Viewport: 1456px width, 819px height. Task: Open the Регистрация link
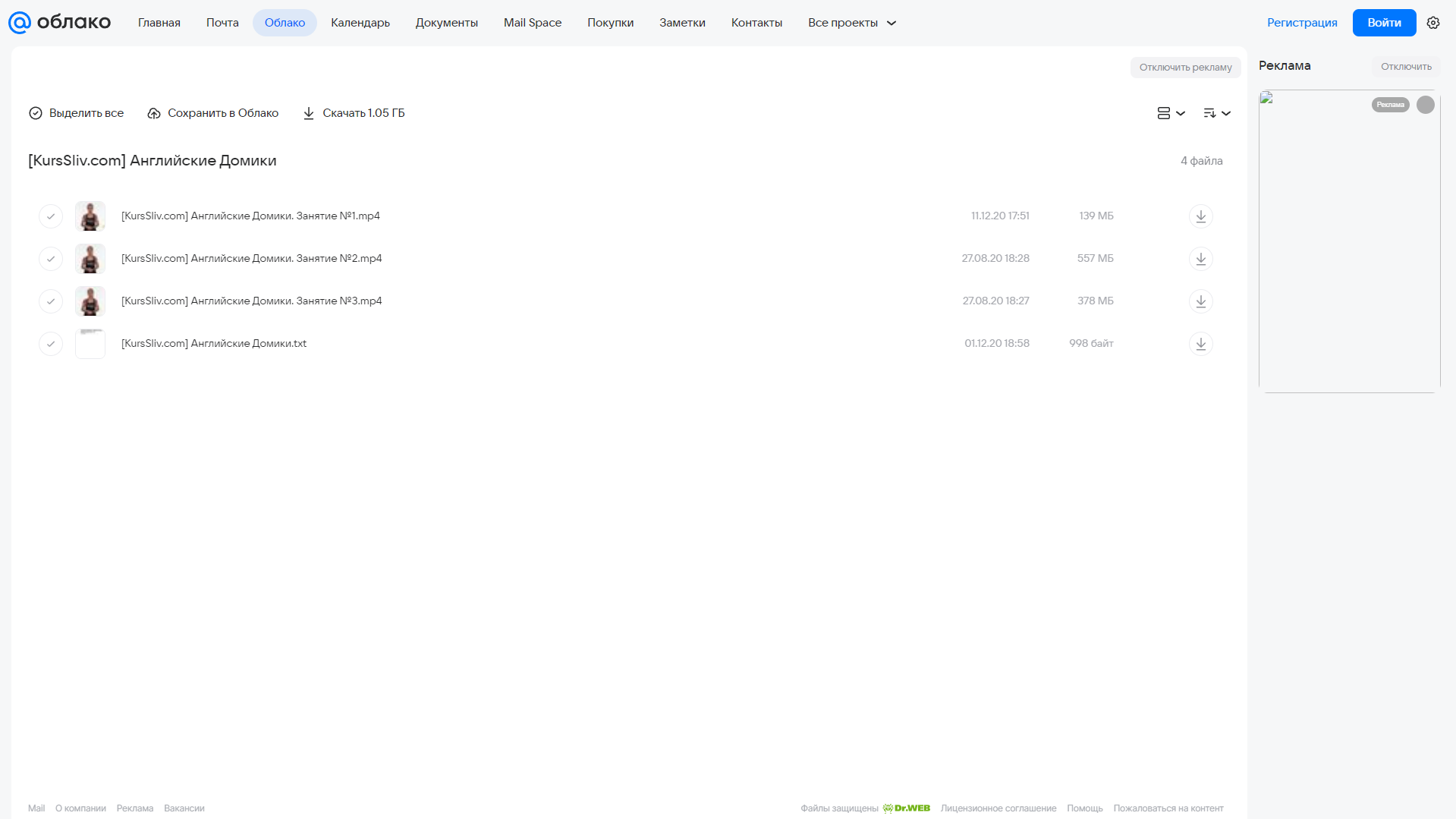[x=1302, y=23]
